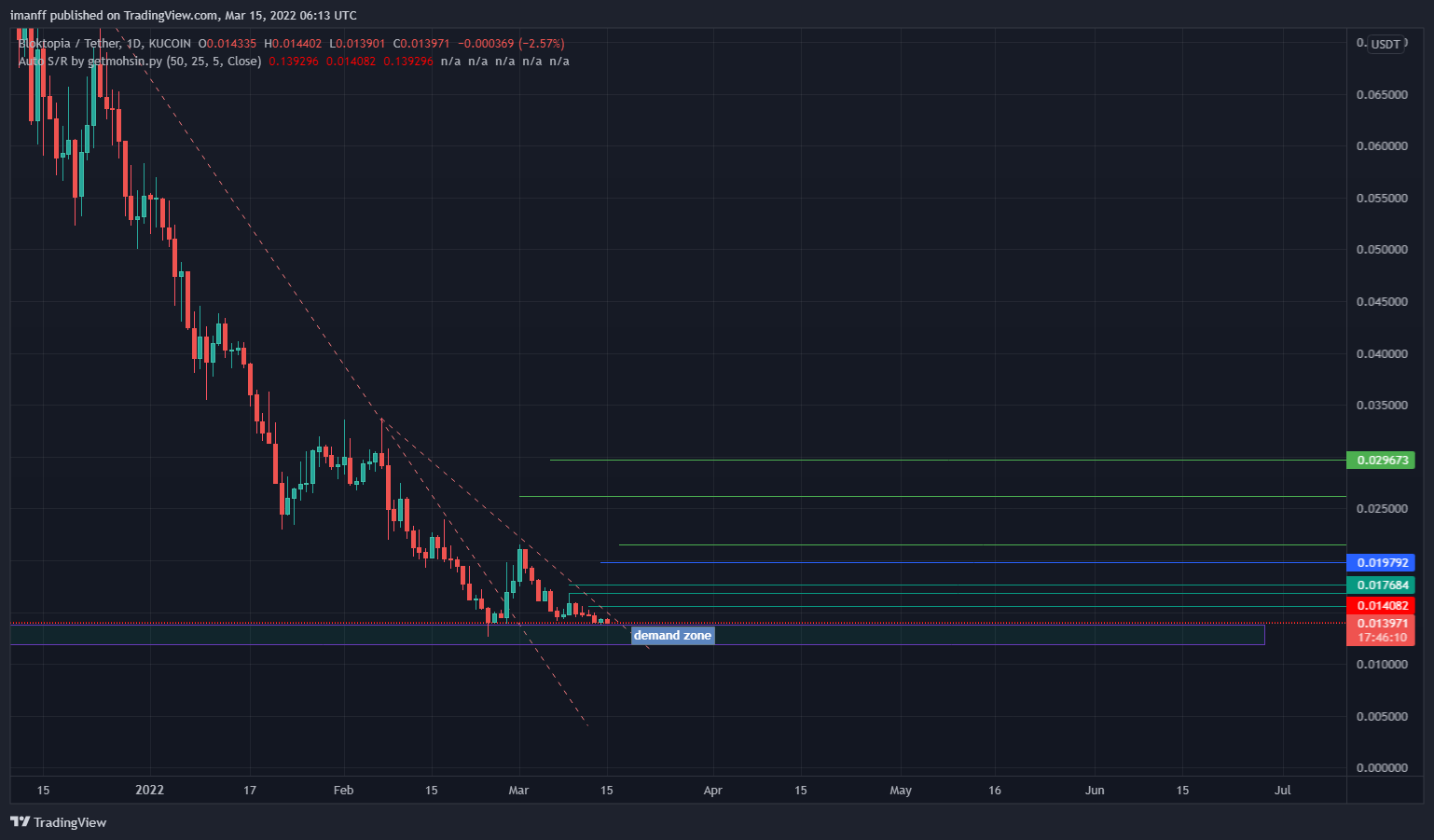
Task: Click the open value O0.014335
Action: [x=228, y=44]
